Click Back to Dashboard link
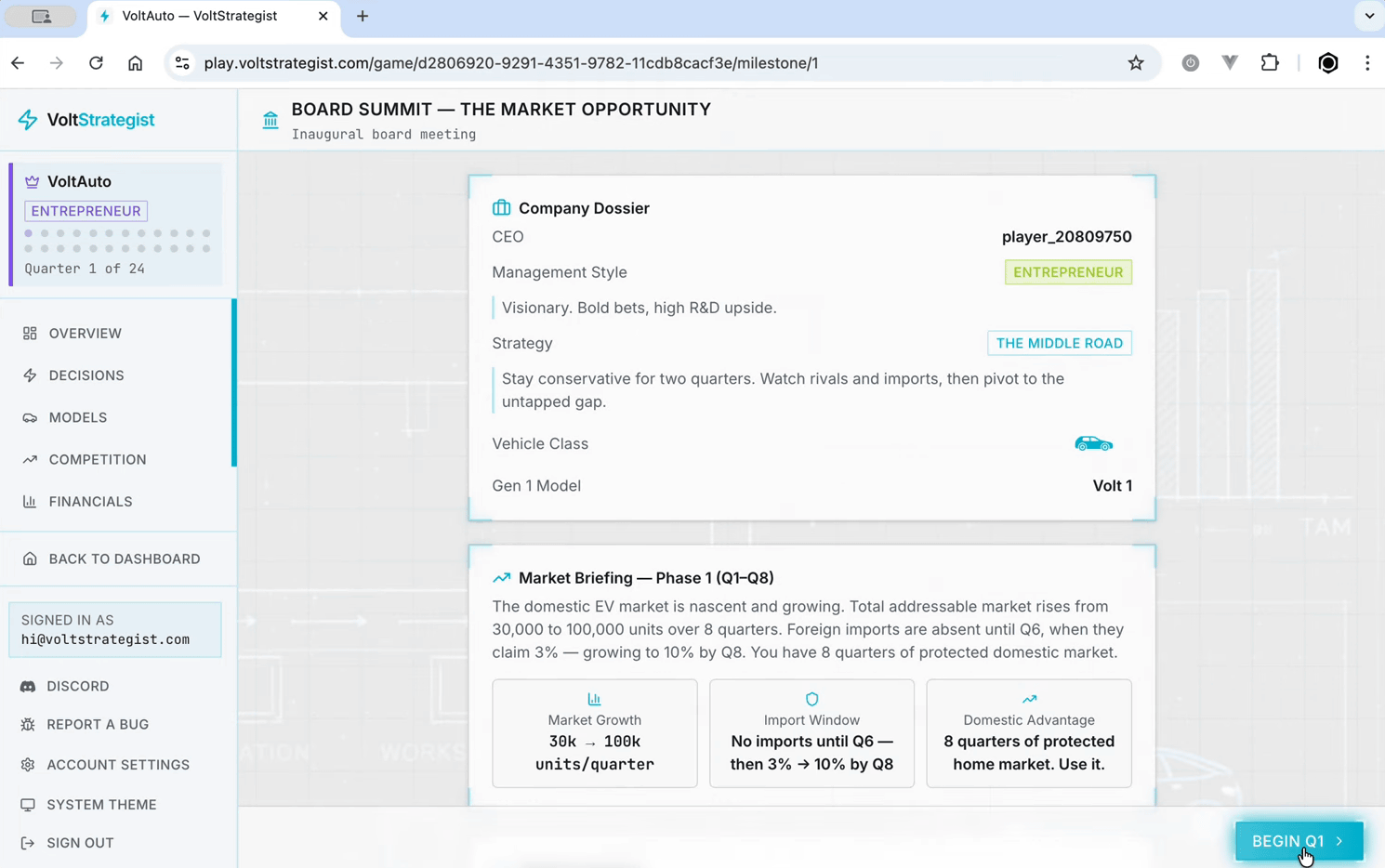Image resolution: width=1385 pixels, height=868 pixels. pyautogui.click(x=124, y=559)
